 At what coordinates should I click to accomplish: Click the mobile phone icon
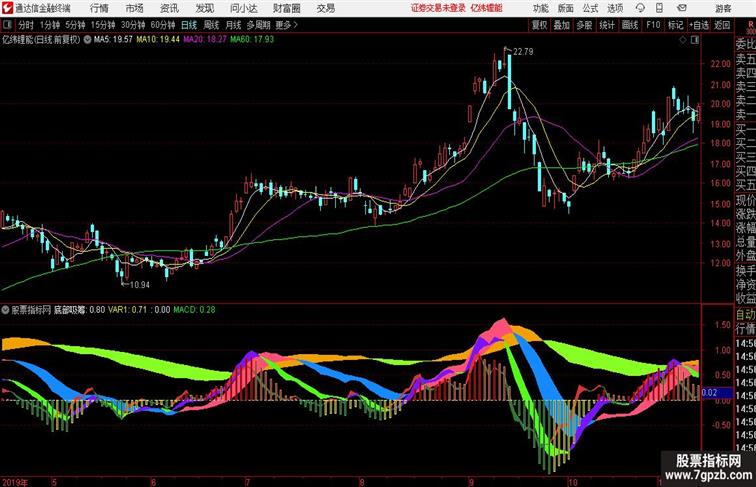click(659, 8)
